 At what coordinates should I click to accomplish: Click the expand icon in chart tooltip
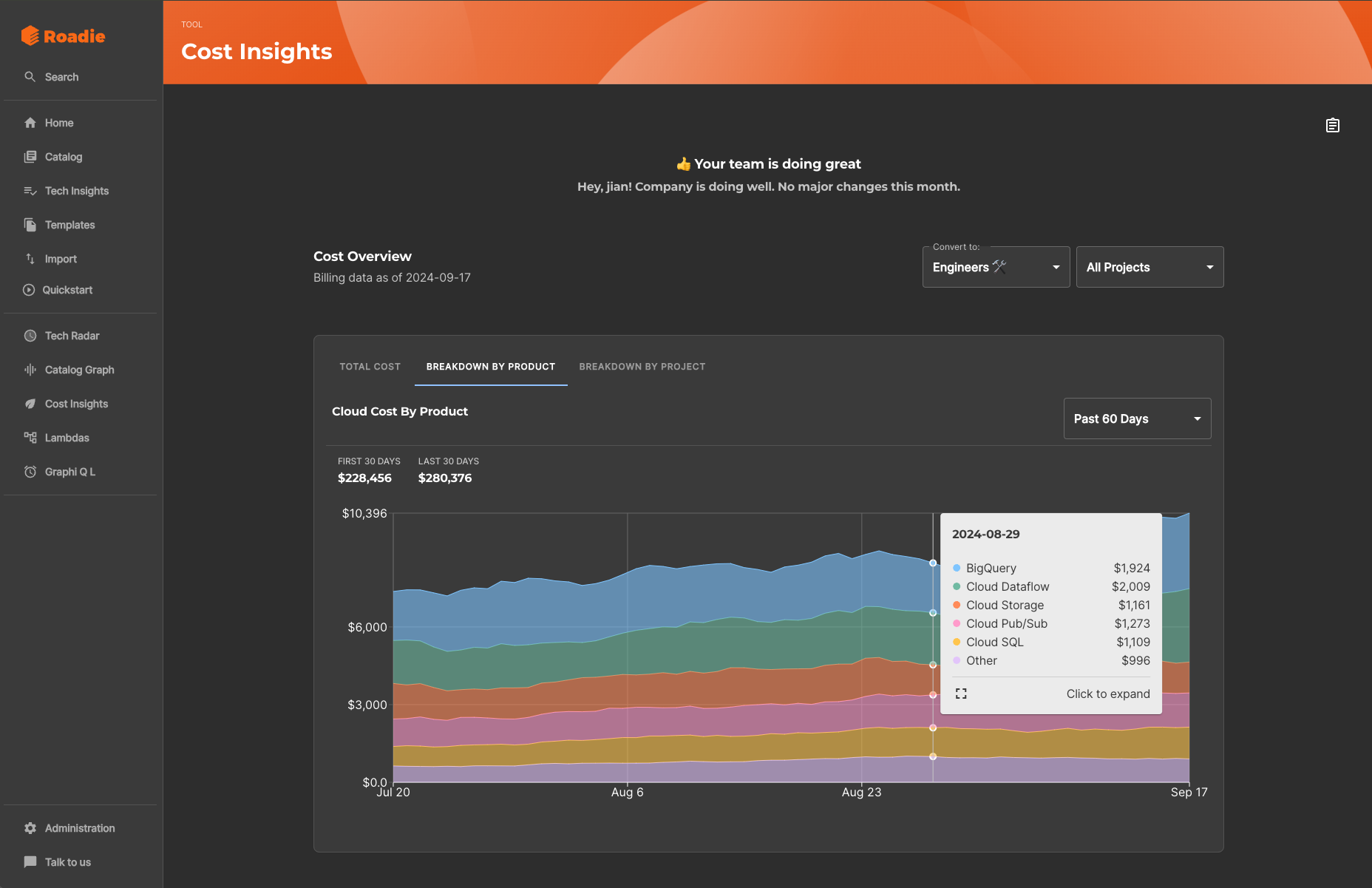[961, 694]
